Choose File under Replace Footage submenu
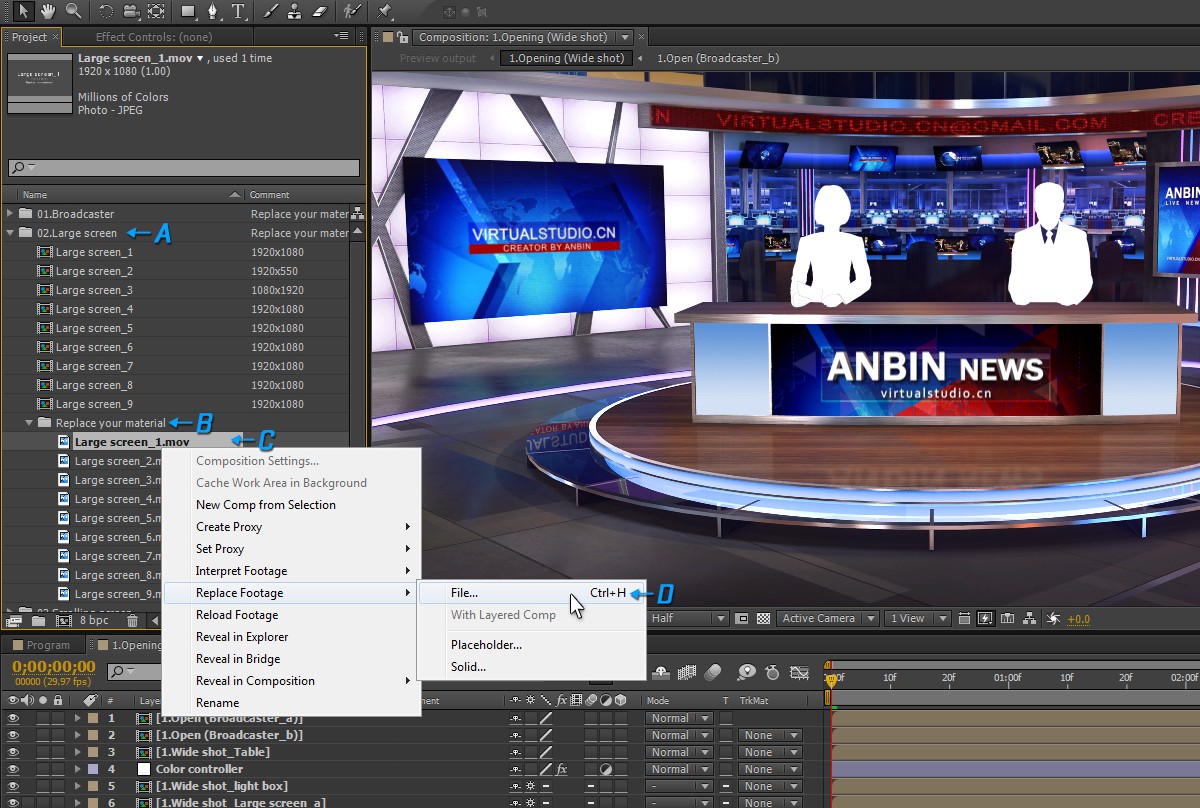Image resolution: width=1200 pixels, height=808 pixels. [x=463, y=592]
